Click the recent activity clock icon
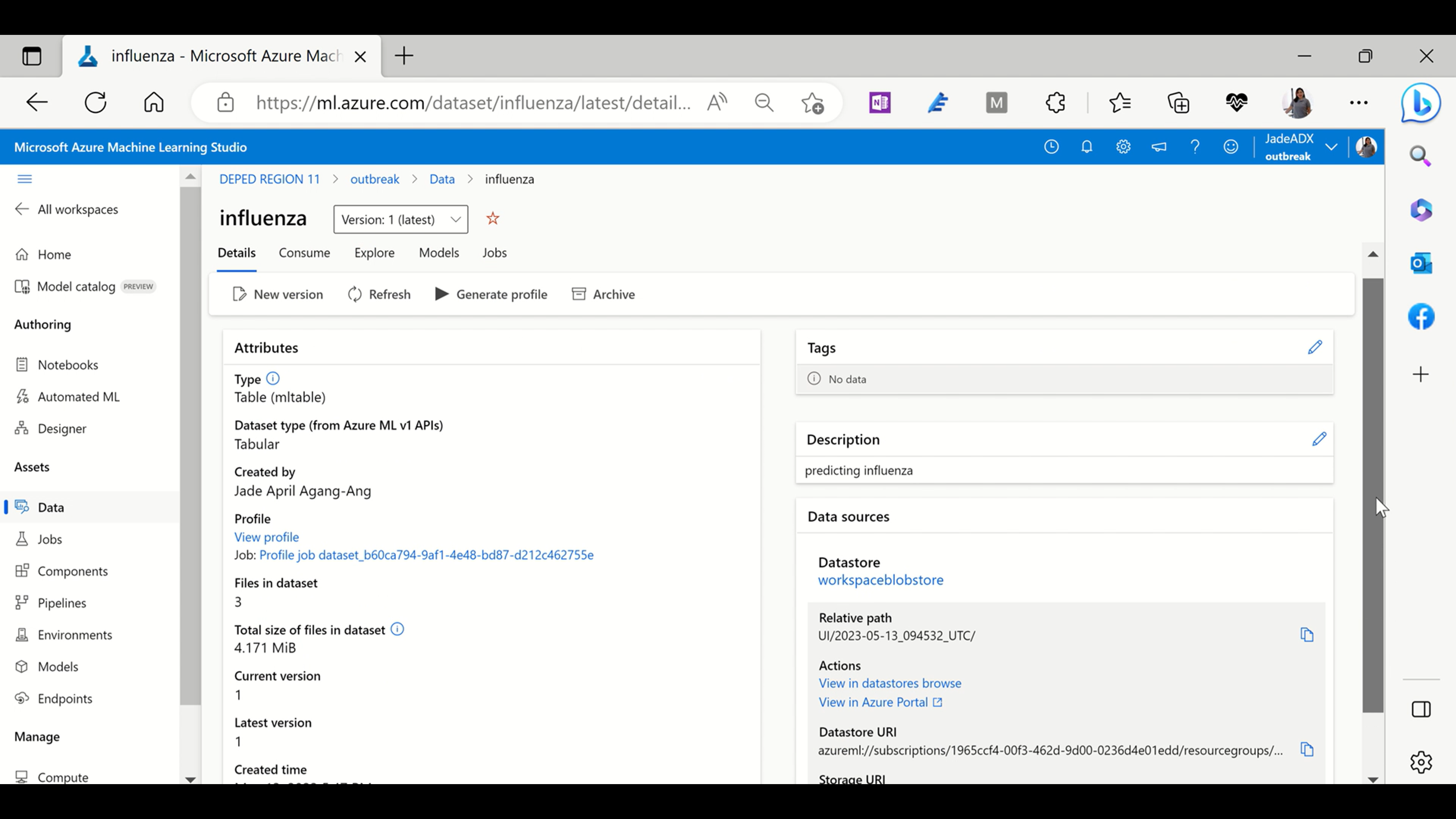This screenshot has height=819, width=1456. pos(1051,147)
